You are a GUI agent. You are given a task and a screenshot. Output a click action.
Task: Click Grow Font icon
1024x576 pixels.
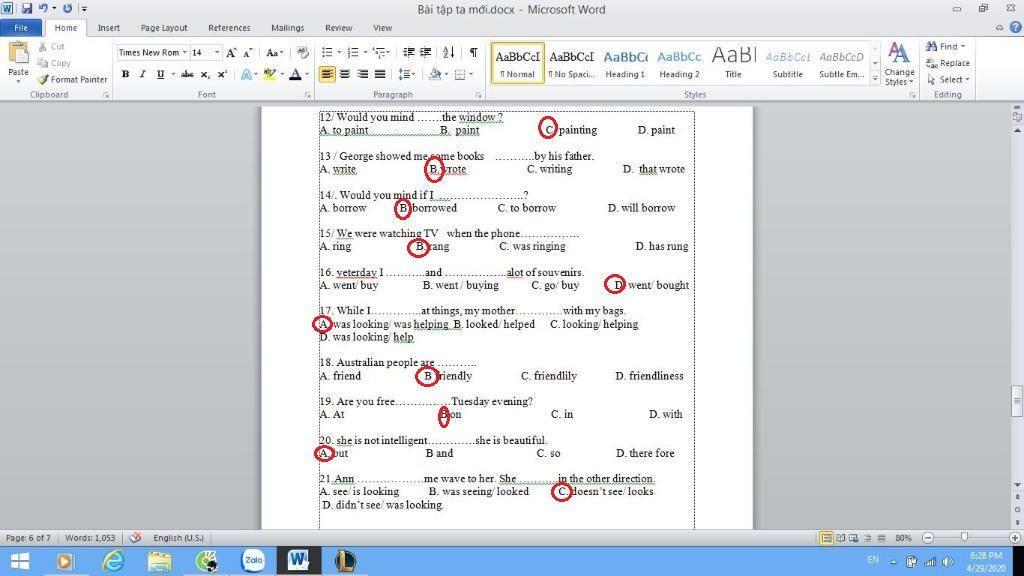tap(231, 53)
